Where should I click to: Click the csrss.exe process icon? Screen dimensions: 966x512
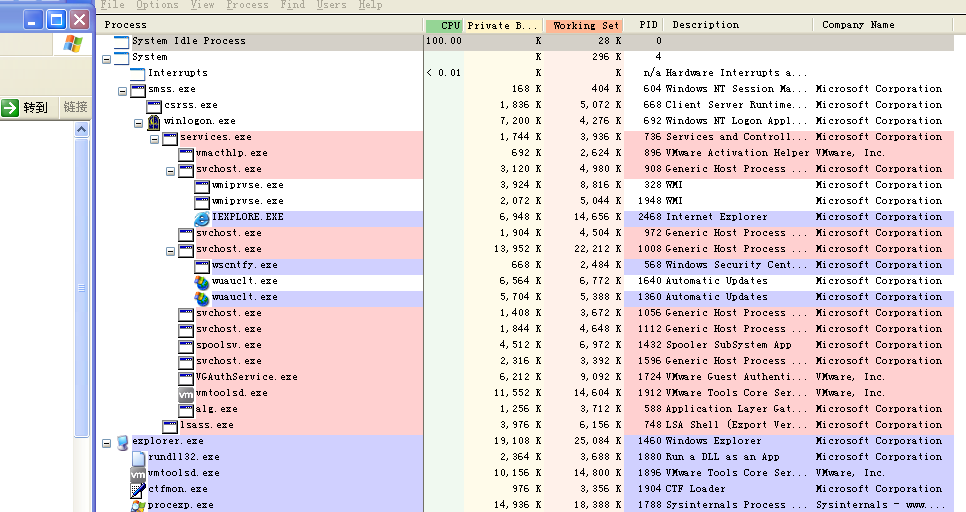pyautogui.click(x=153, y=106)
